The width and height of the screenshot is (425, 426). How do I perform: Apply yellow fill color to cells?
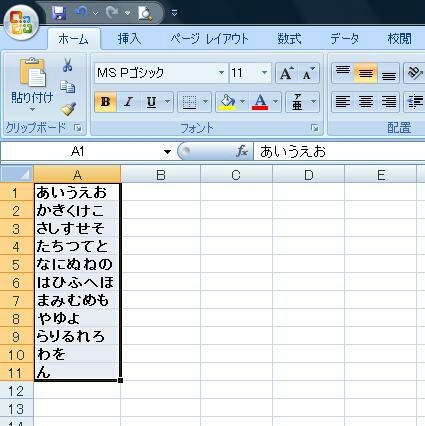click(227, 102)
